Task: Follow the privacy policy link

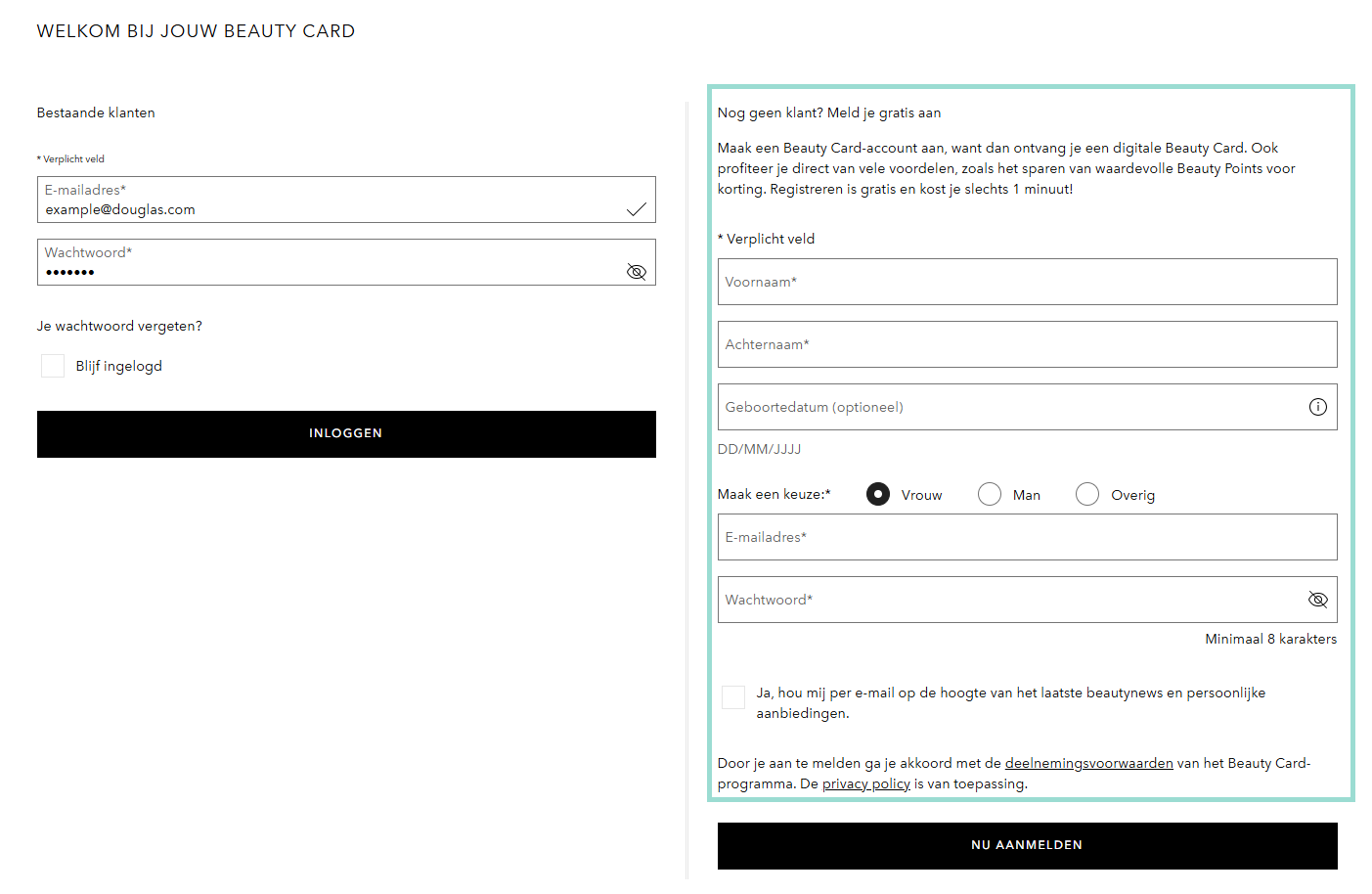Action: coord(865,783)
